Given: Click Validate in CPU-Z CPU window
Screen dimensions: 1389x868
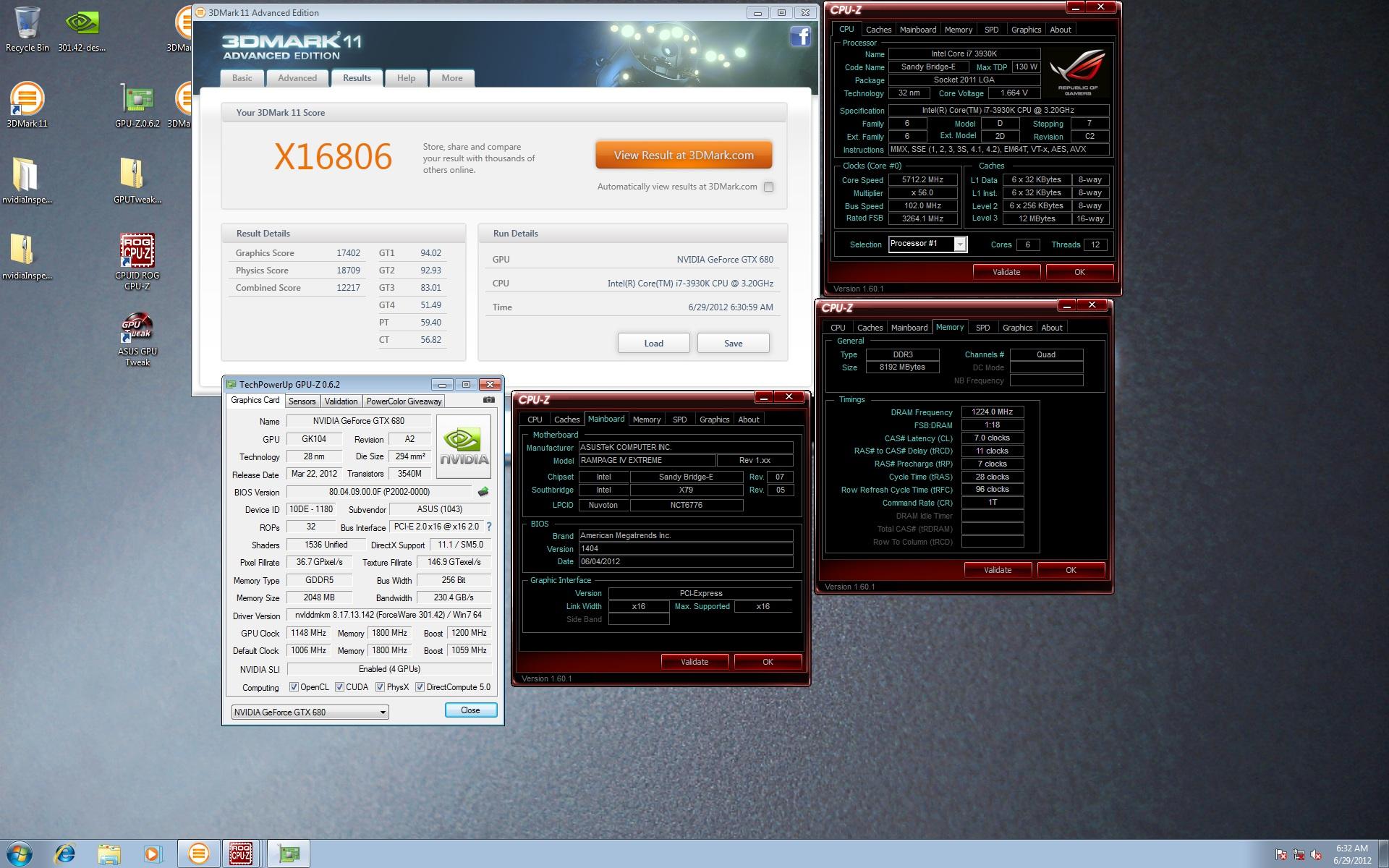Looking at the screenshot, I should click(x=1006, y=272).
